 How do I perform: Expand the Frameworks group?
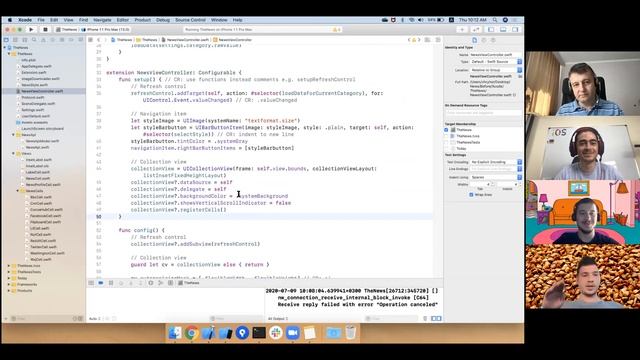pyautogui.click(x=9, y=284)
